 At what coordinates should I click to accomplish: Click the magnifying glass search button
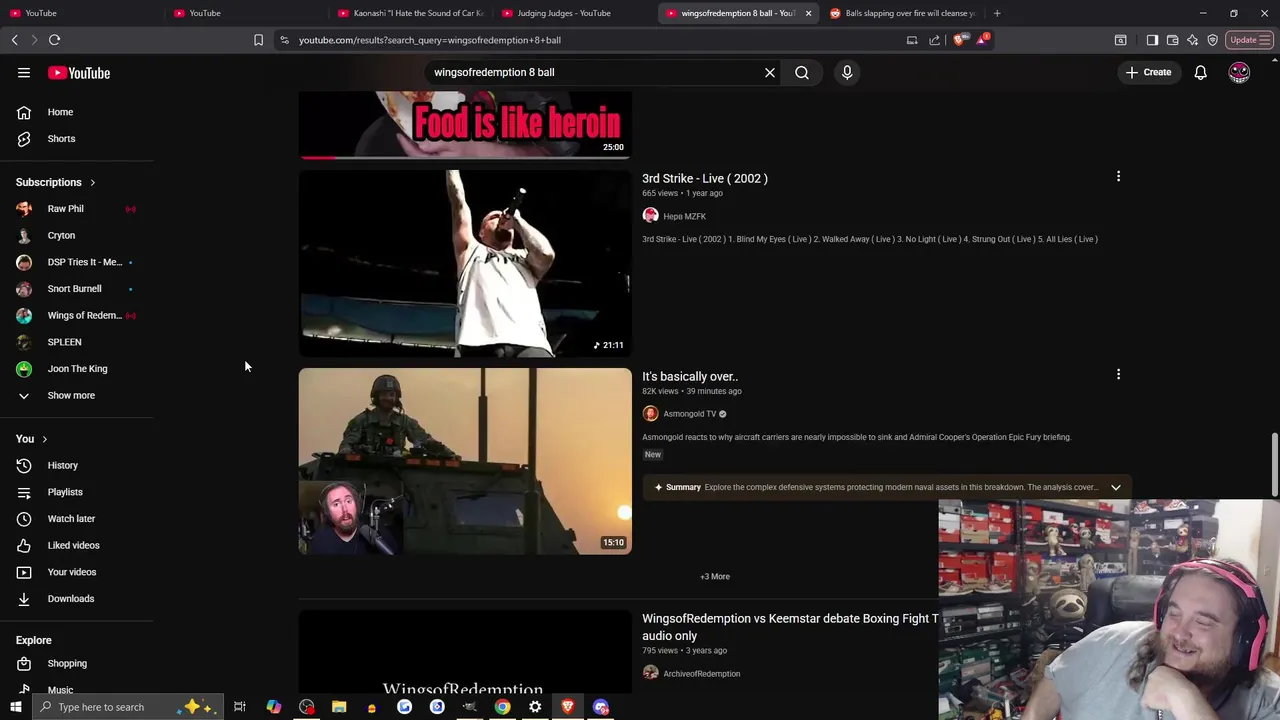pyautogui.click(x=802, y=72)
